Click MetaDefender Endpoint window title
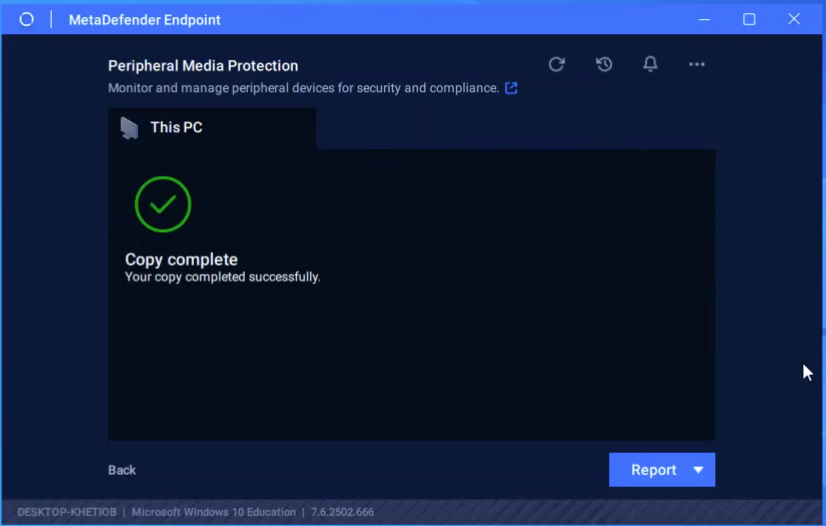826x526 pixels. click(144, 20)
